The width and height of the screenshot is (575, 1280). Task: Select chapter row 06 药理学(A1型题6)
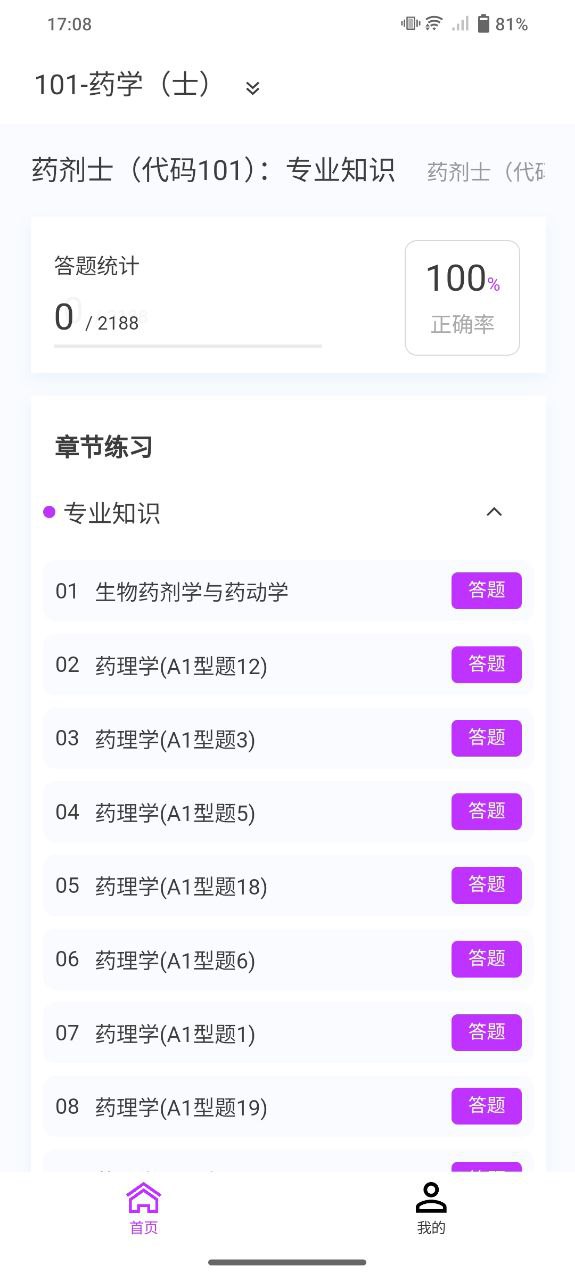tap(288, 960)
